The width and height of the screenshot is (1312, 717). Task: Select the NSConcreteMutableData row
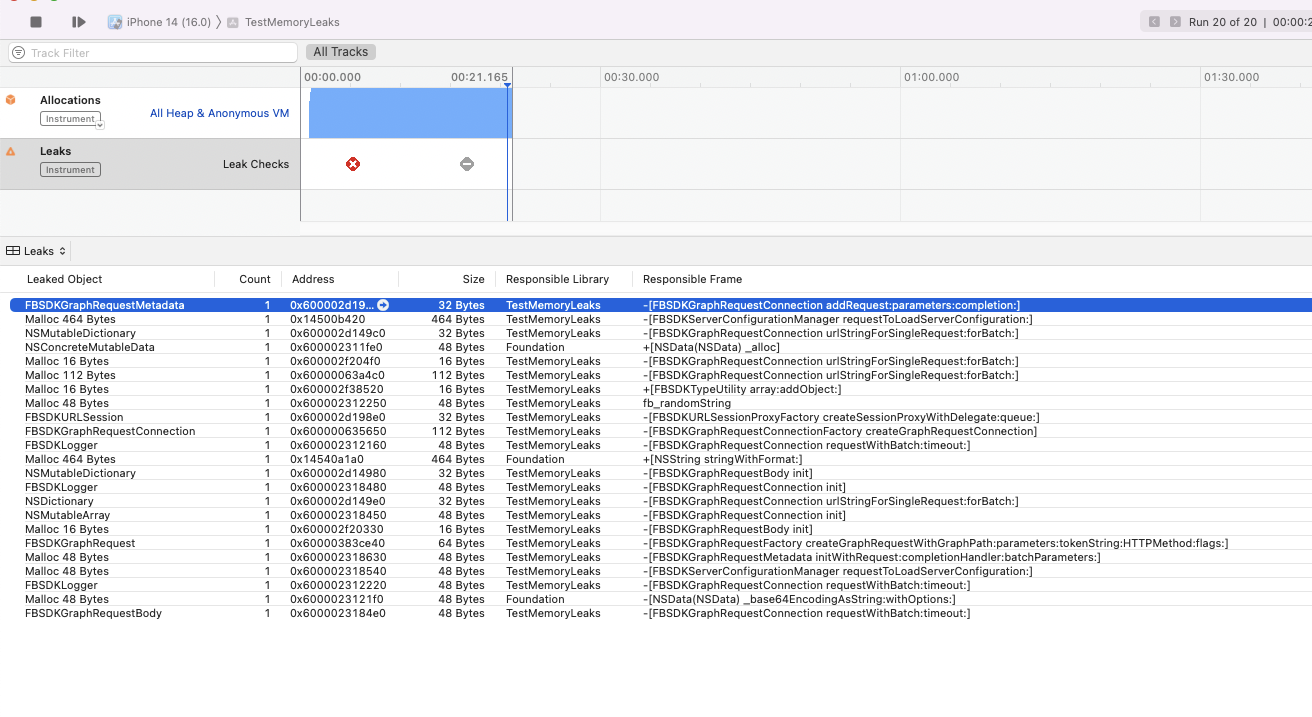coord(660,347)
